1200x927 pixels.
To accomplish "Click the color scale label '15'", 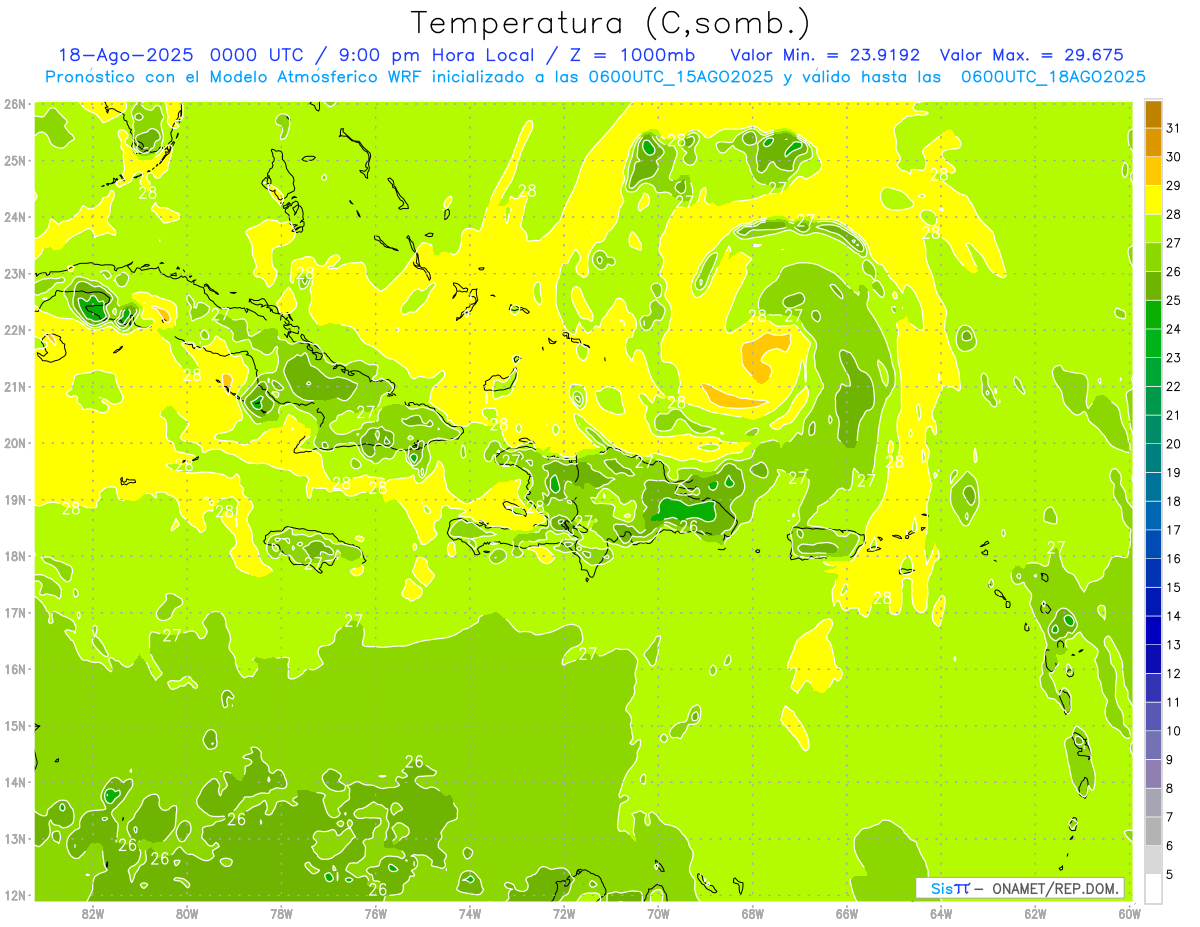I will pos(1173,588).
